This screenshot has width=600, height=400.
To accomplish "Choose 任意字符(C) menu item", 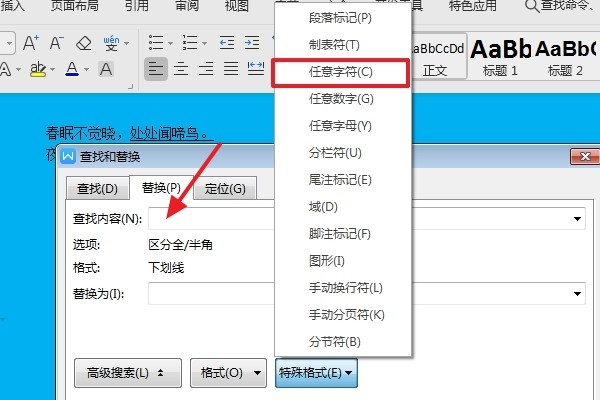I will 341,72.
